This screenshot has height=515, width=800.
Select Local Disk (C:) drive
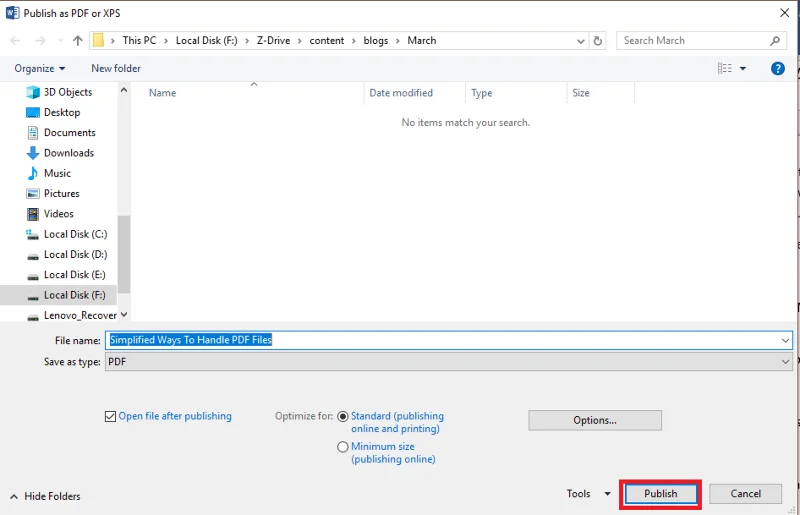[x=74, y=234]
